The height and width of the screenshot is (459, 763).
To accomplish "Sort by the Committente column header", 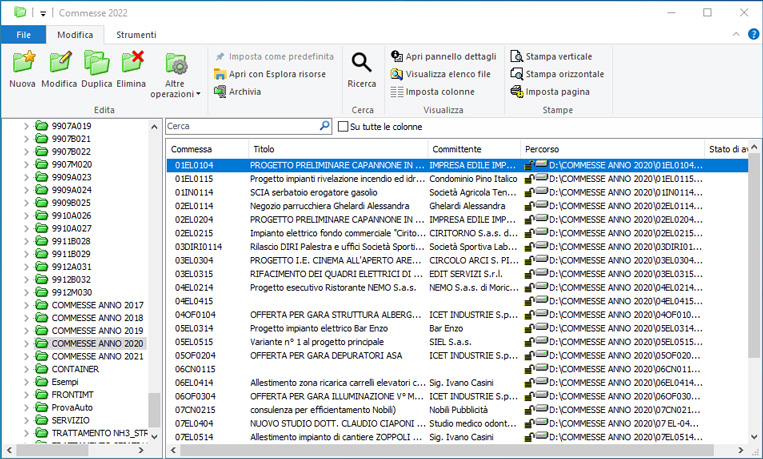I will (474, 149).
